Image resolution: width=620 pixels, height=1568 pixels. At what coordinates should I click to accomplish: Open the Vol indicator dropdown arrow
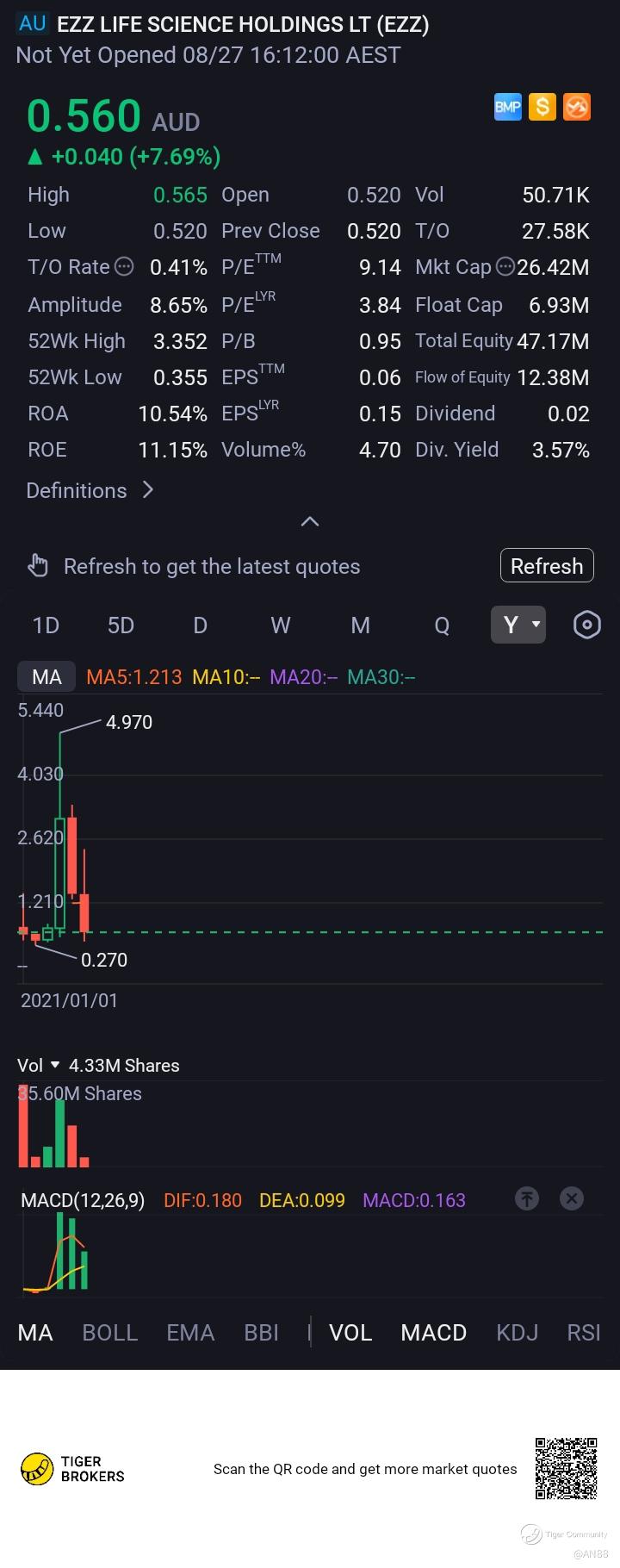click(x=55, y=1065)
